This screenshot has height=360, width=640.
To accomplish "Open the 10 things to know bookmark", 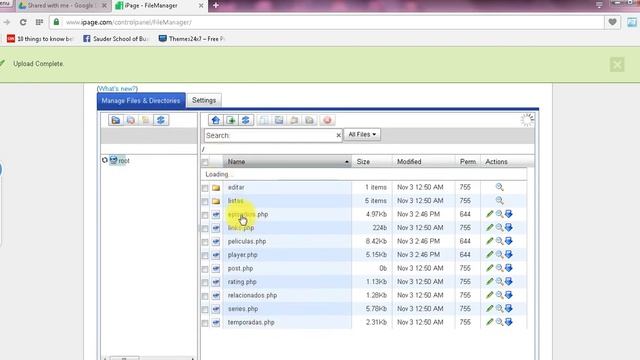I will [40, 39].
